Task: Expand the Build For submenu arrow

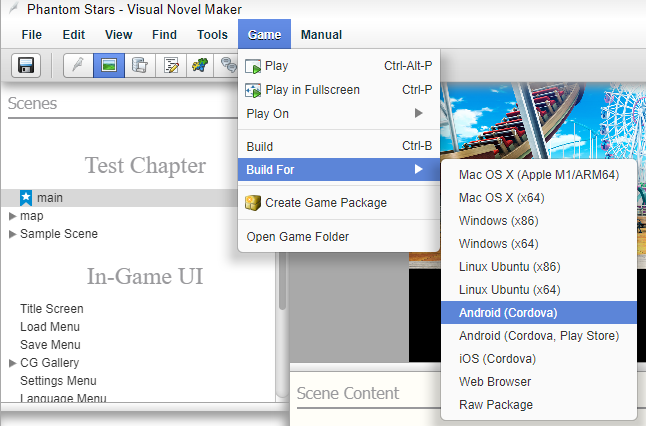Action: [419, 169]
